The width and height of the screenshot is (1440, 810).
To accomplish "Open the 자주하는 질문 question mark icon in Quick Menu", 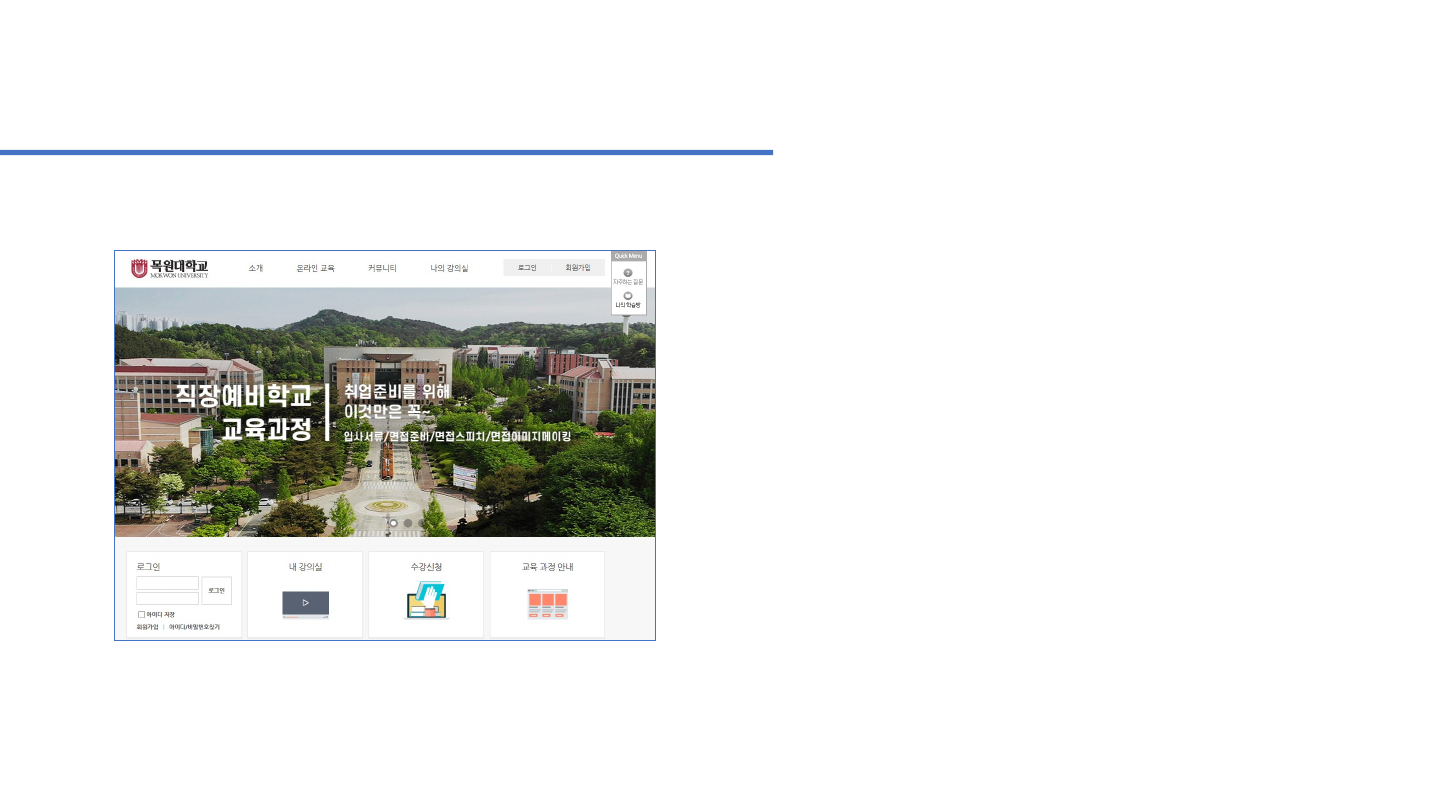I will pyautogui.click(x=628, y=273).
